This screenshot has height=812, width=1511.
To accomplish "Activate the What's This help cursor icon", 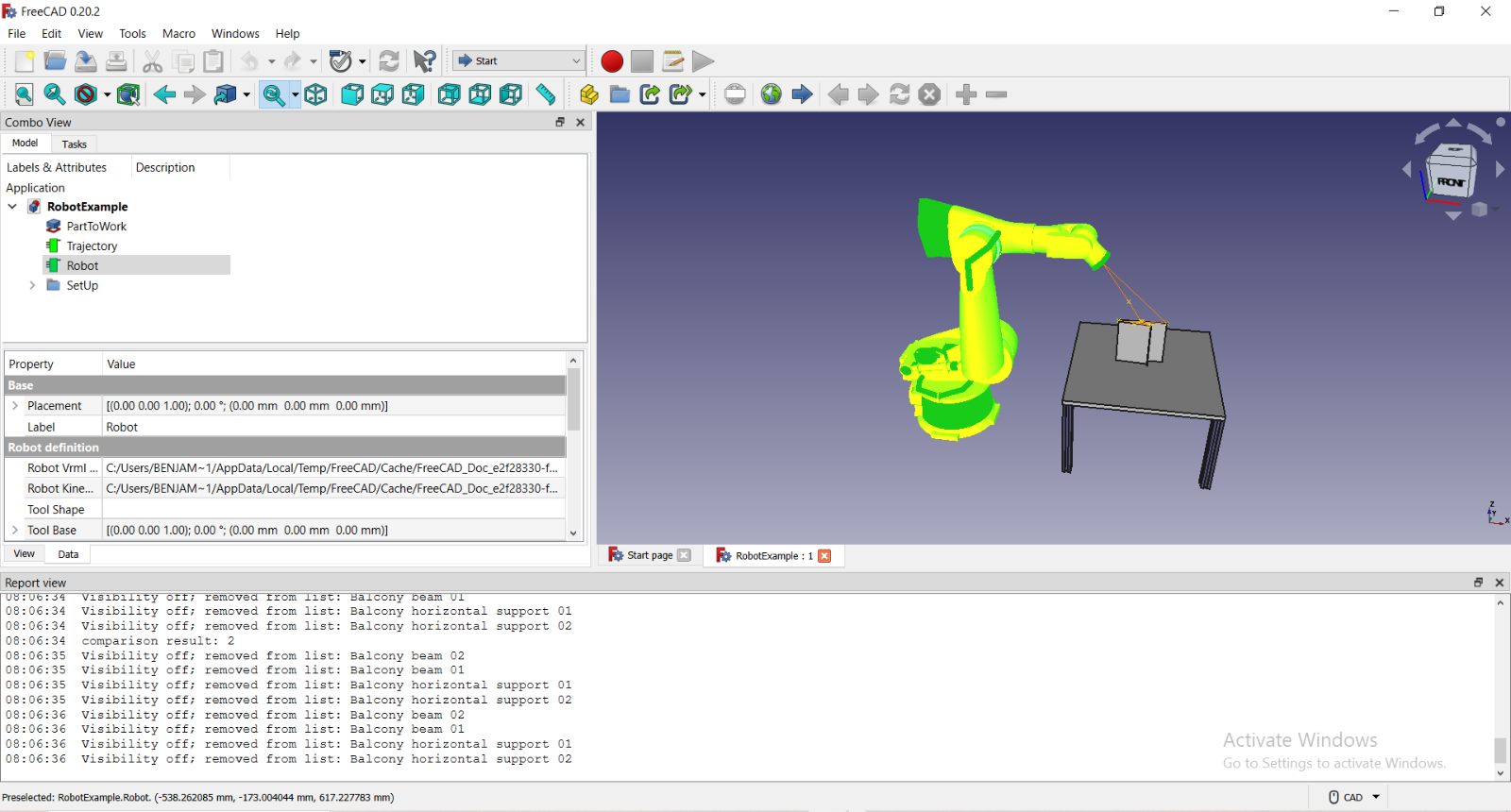I will (425, 61).
